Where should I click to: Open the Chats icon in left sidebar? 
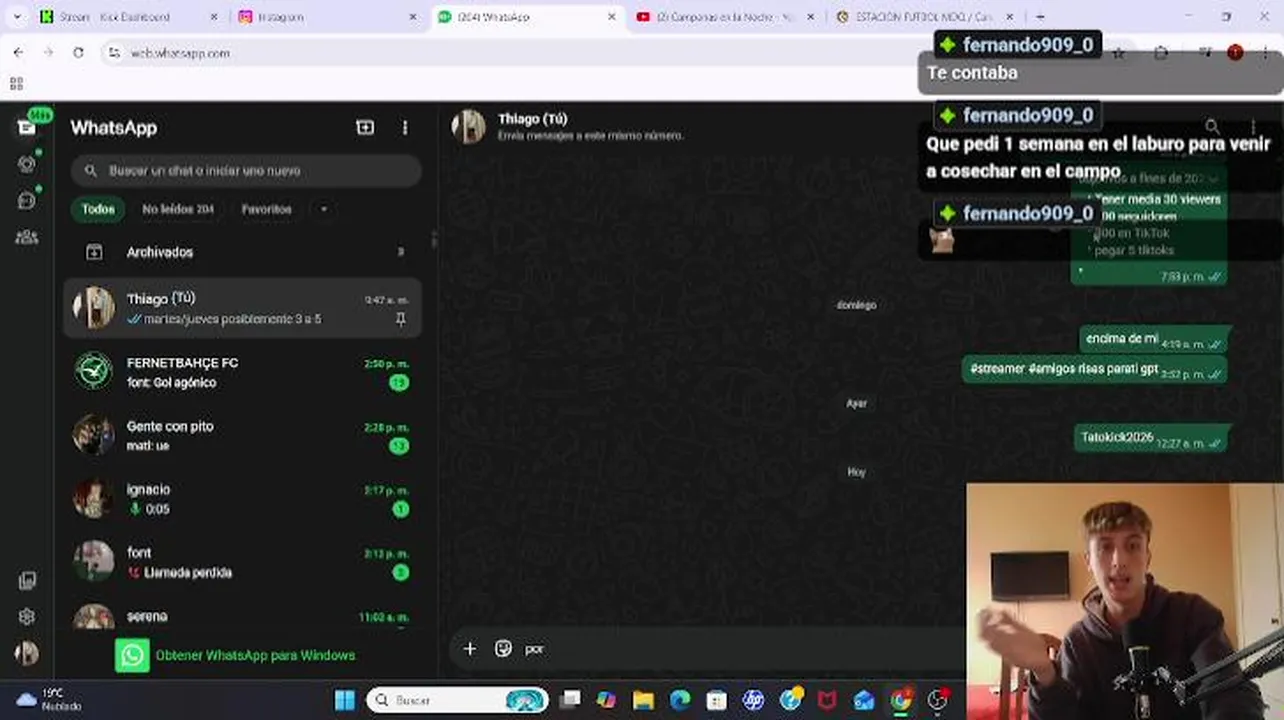27,127
